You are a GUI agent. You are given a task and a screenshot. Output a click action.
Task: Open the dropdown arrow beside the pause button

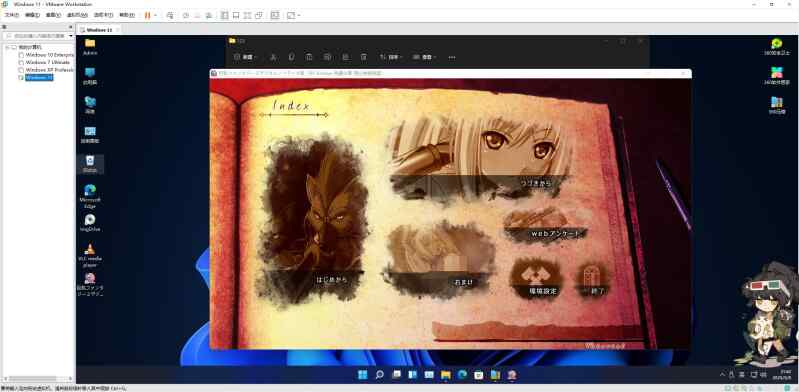(x=155, y=15)
